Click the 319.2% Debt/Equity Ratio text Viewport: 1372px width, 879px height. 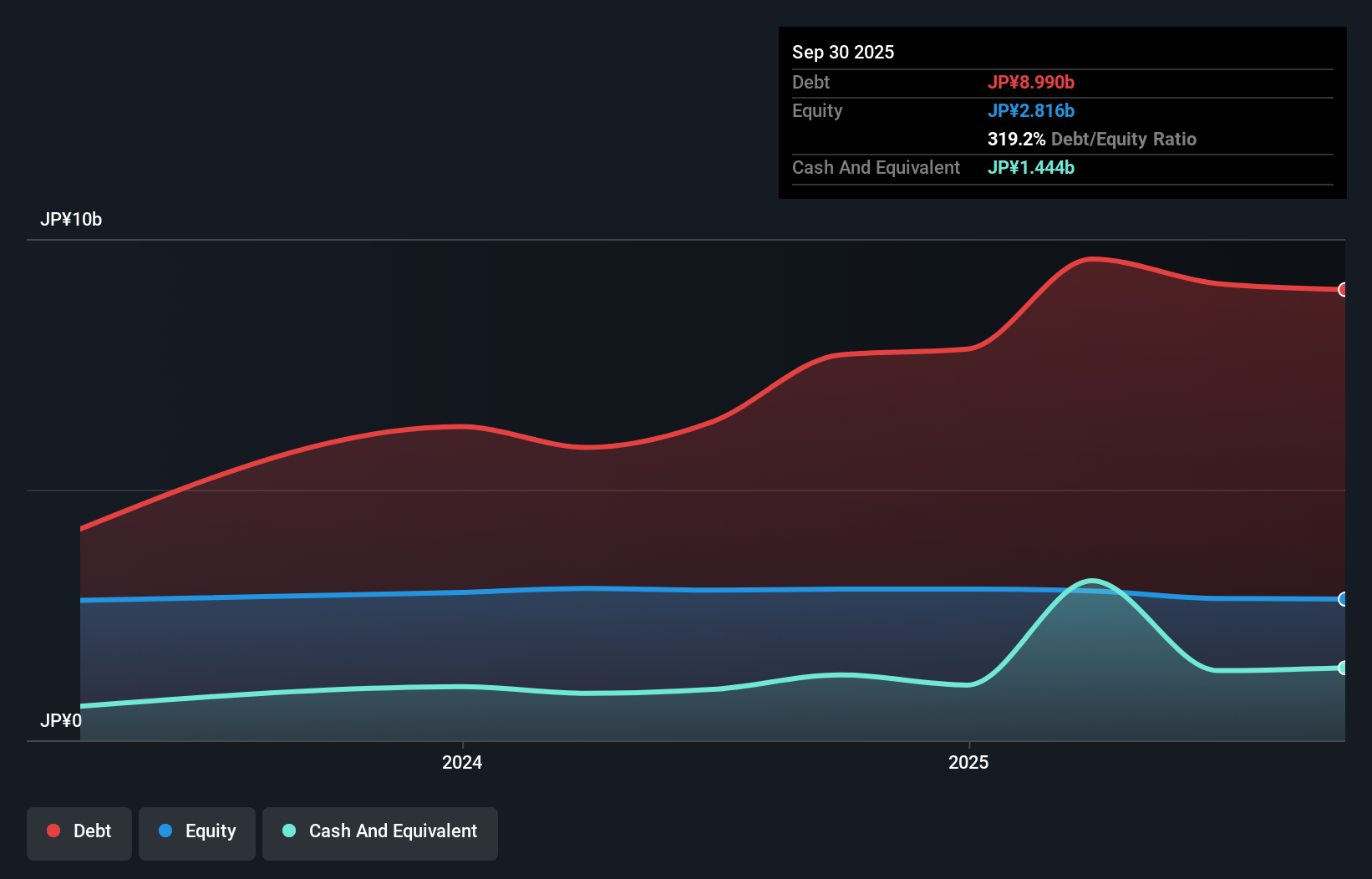1092,139
